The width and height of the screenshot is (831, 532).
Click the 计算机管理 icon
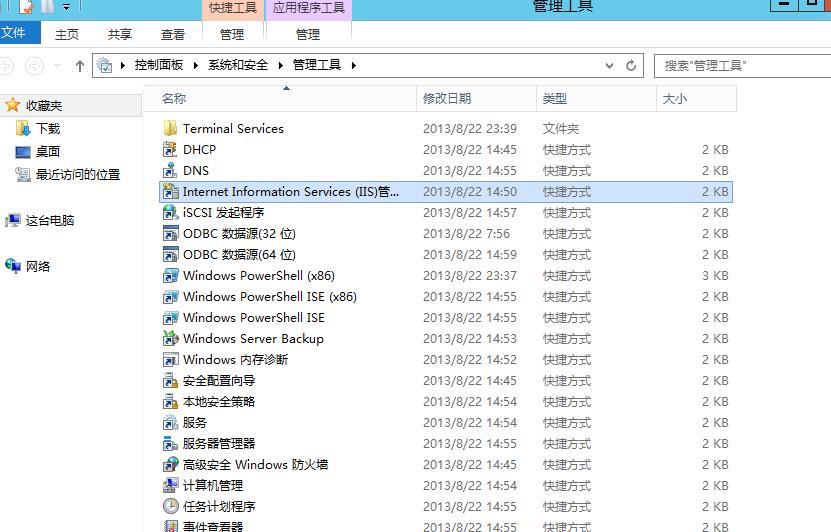(x=170, y=485)
